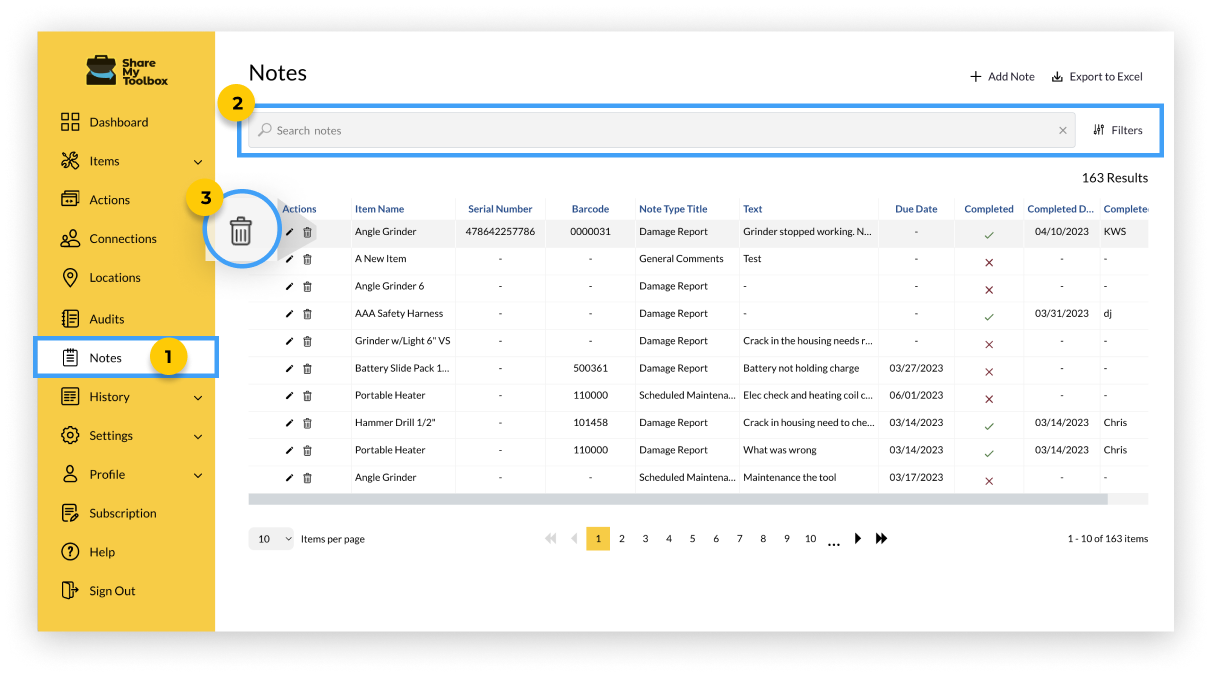Delete the Hammer Drill 1/2" note via trash icon

pyautogui.click(x=307, y=423)
